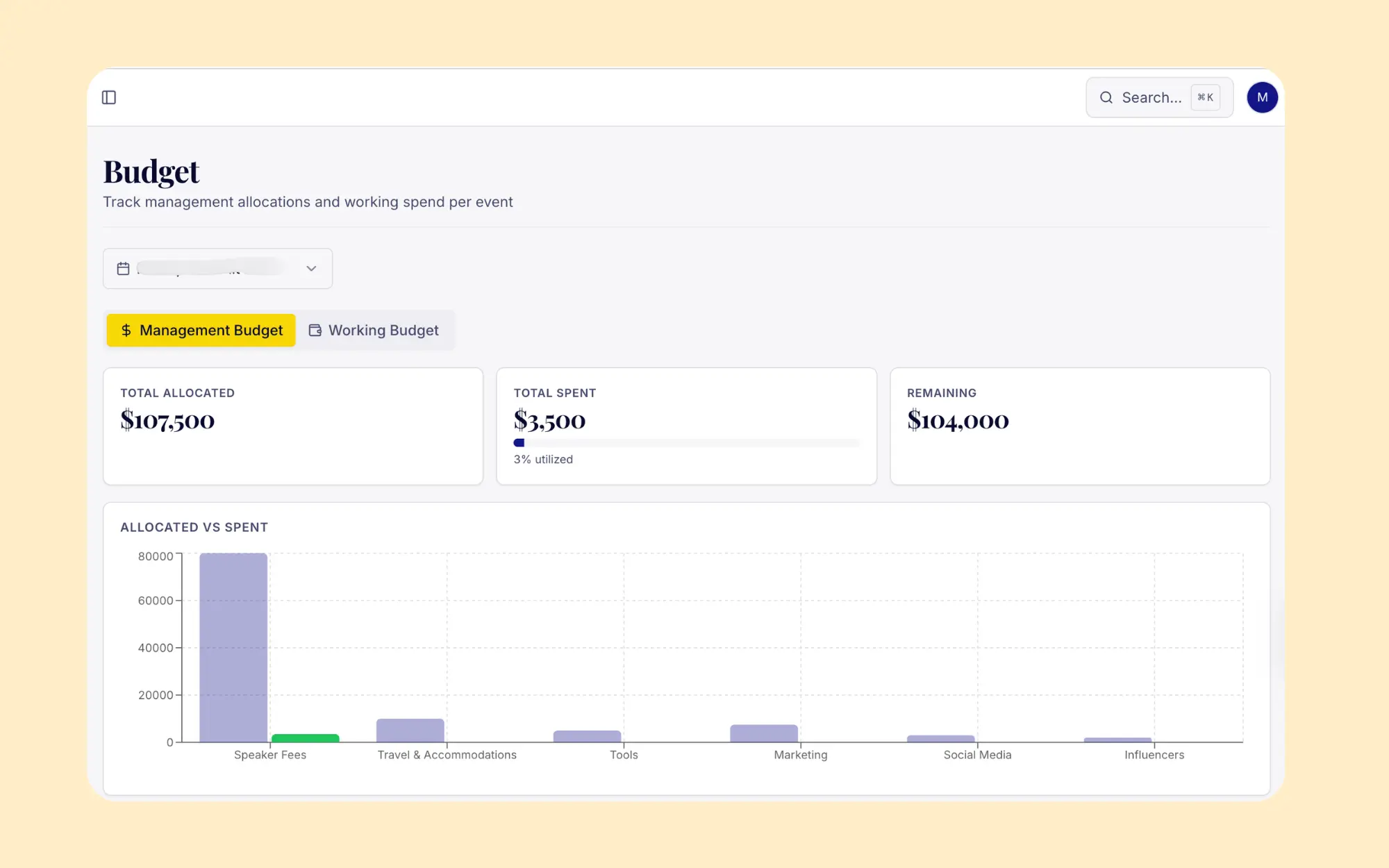This screenshot has height=868, width=1389.
Task: Click the Tools allocated bar
Action: click(x=587, y=736)
